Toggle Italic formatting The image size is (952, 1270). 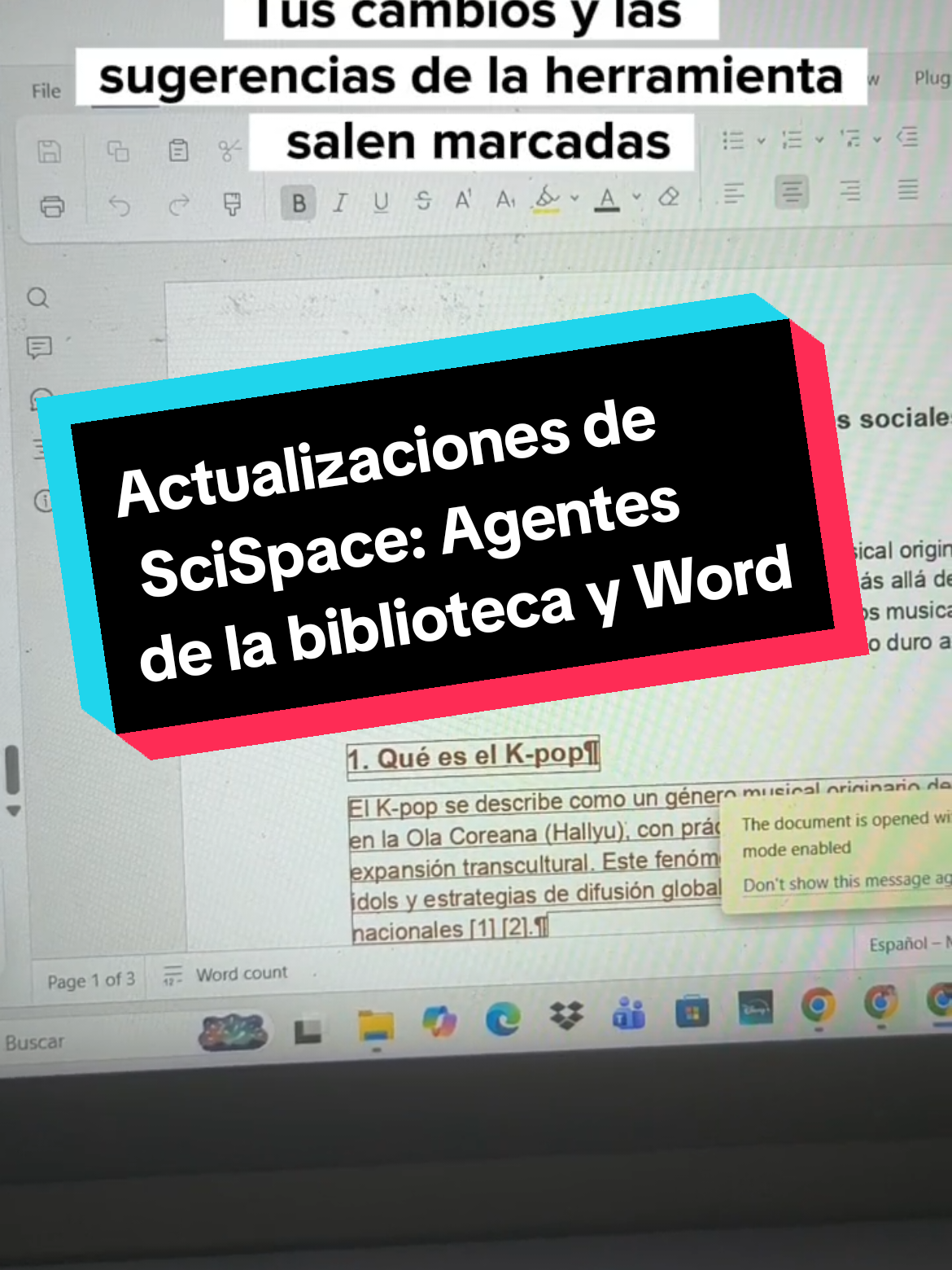(x=340, y=202)
